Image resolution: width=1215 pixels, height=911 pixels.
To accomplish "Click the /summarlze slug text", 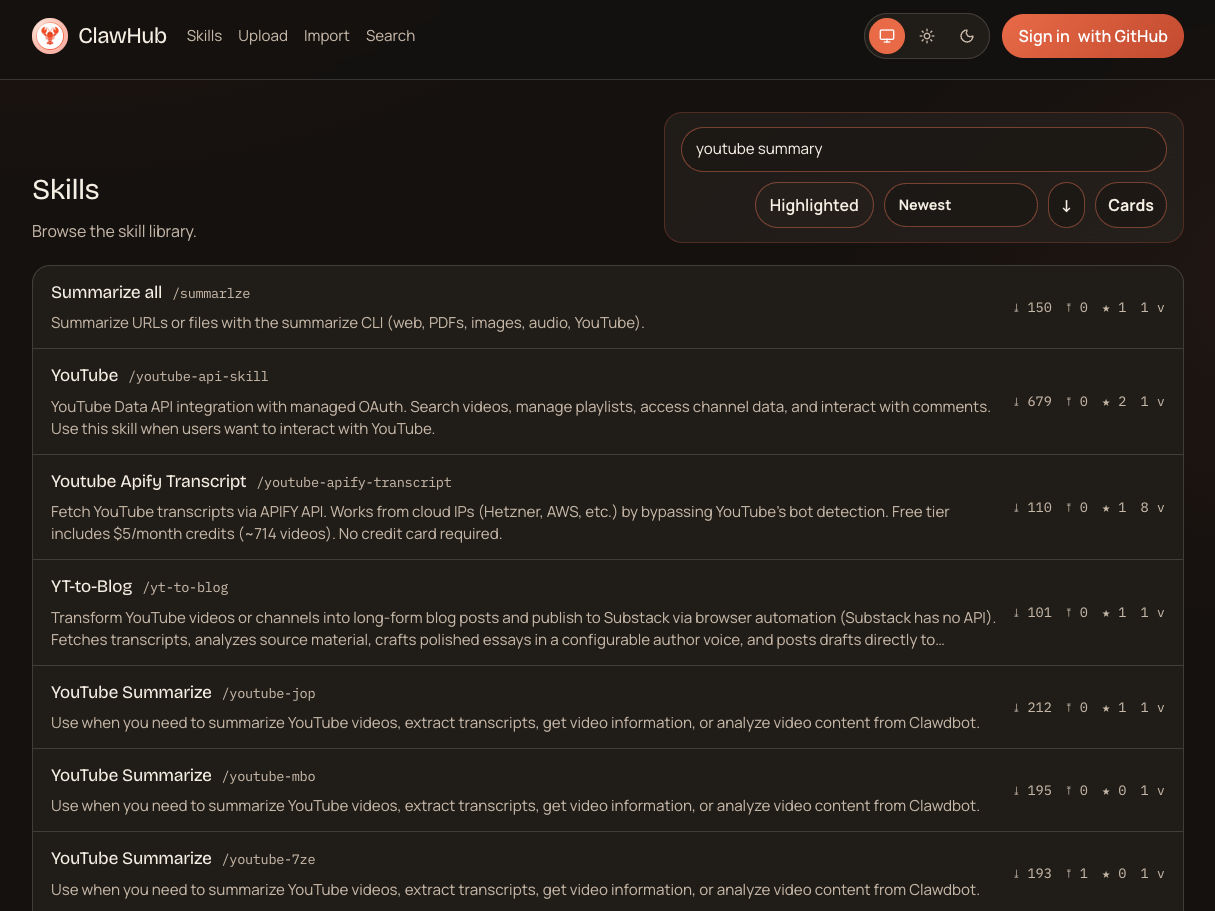I will [211, 293].
